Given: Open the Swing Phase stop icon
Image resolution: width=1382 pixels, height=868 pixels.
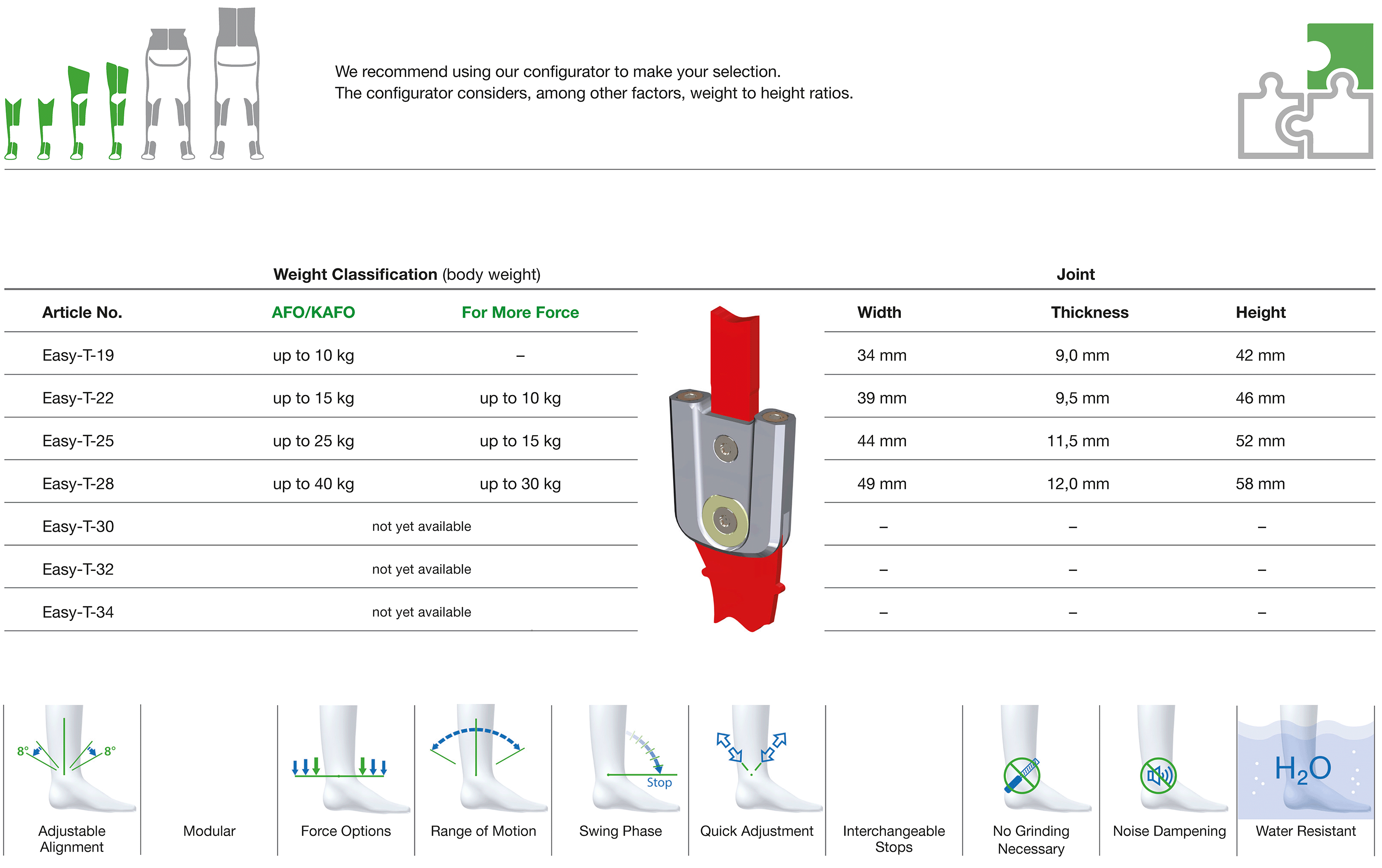Looking at the screenshot, I should (x=630, y=758).
